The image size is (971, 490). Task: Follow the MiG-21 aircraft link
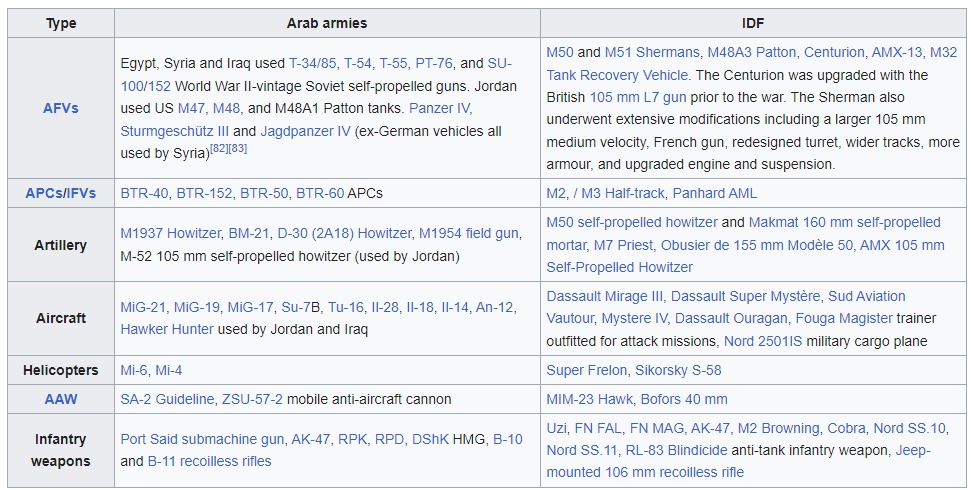(143, 307)
